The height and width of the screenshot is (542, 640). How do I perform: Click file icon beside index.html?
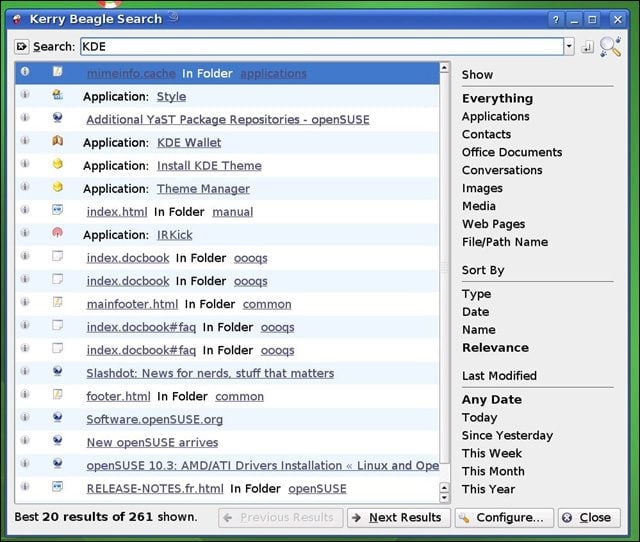[58, 210]
